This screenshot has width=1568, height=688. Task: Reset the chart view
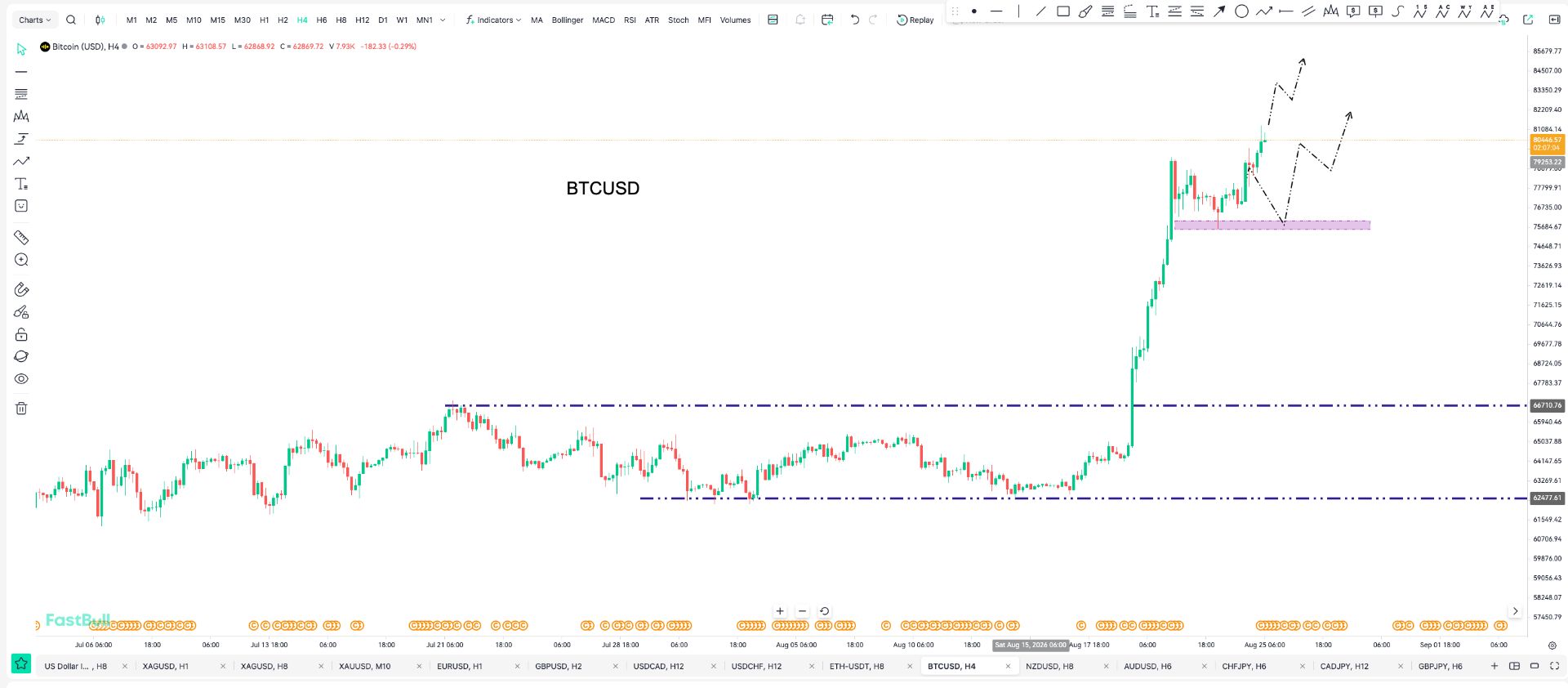tap(824, 611)
